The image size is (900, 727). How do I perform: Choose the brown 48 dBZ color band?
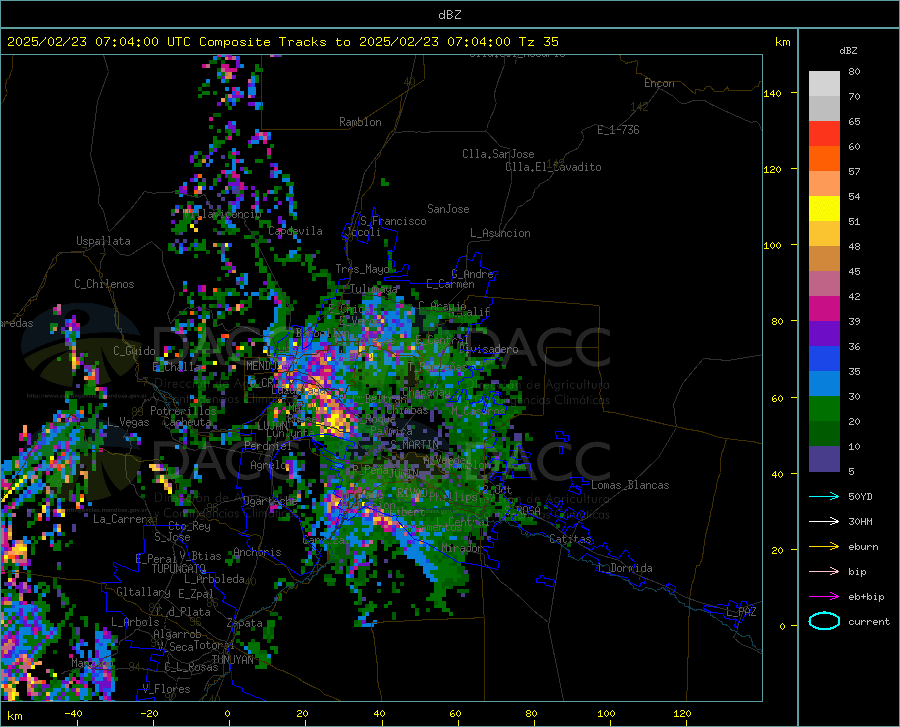pyautogui.click(x=824, y=259)
